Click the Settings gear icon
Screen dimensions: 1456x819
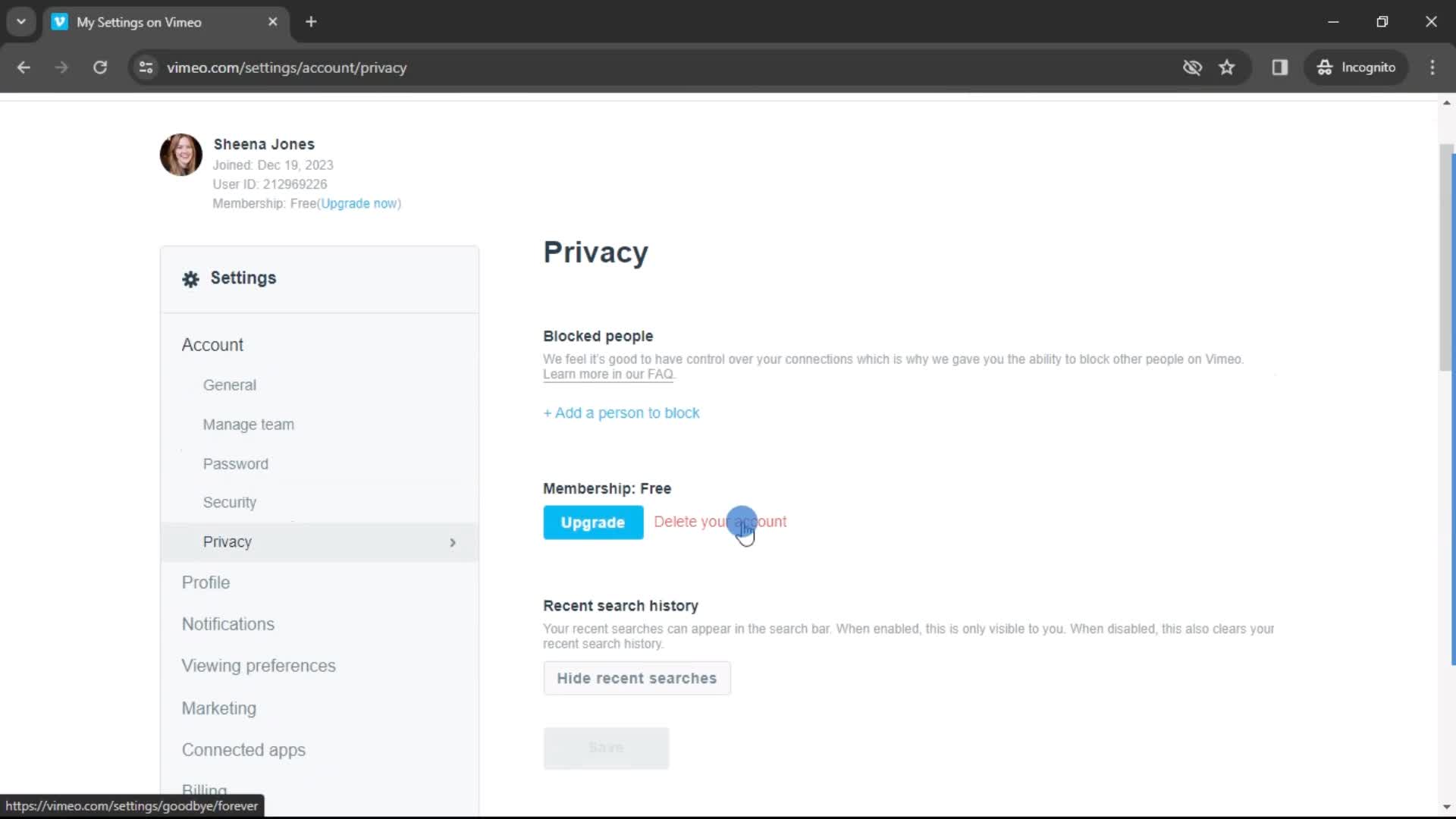click(191, 278)
